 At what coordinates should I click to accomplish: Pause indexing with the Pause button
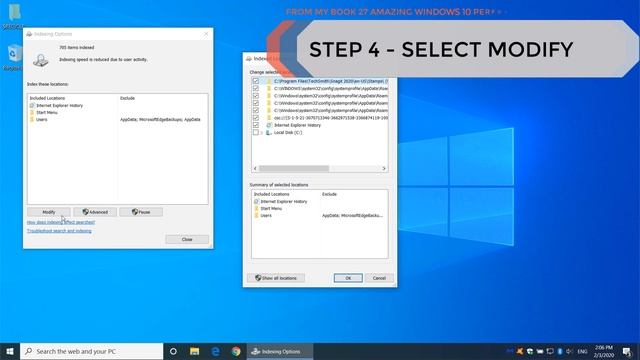click(141, 212)
